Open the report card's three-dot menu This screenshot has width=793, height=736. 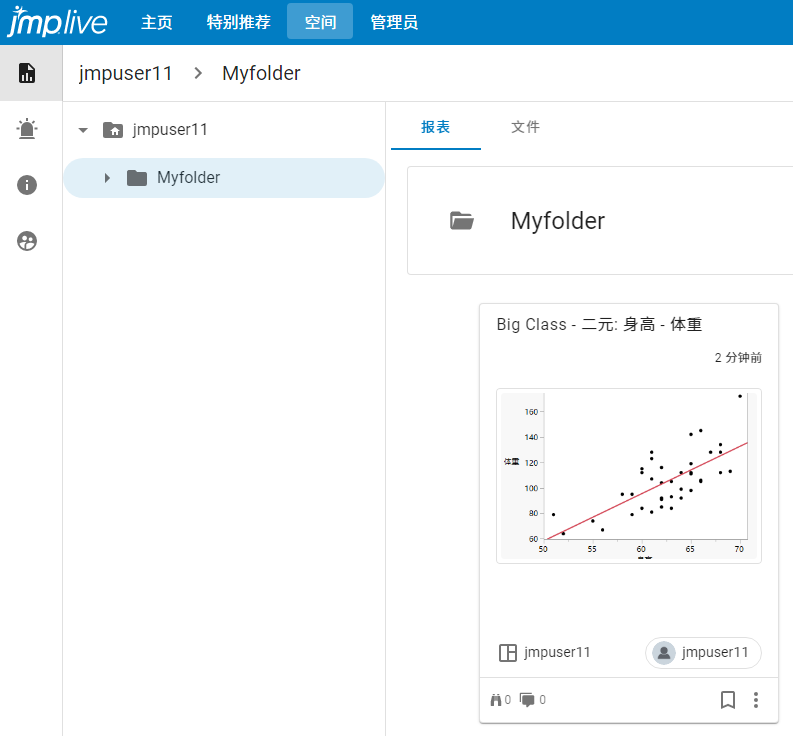click(756, 700)
